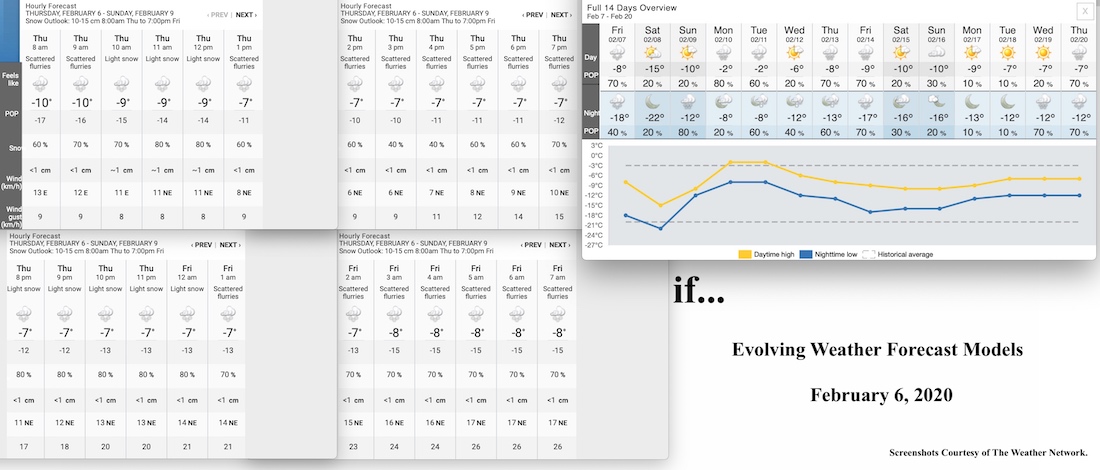Click the Thu 1 pm scattered flurries icon
The image size is (1100, 470).
click(244, 85)
